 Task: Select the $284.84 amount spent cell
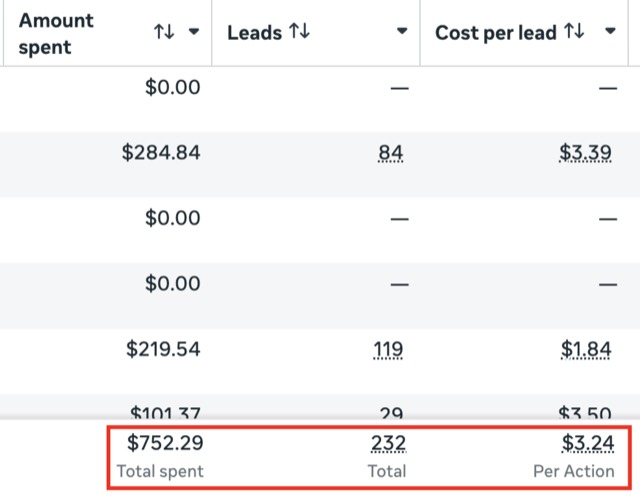[x=161, y=153]
